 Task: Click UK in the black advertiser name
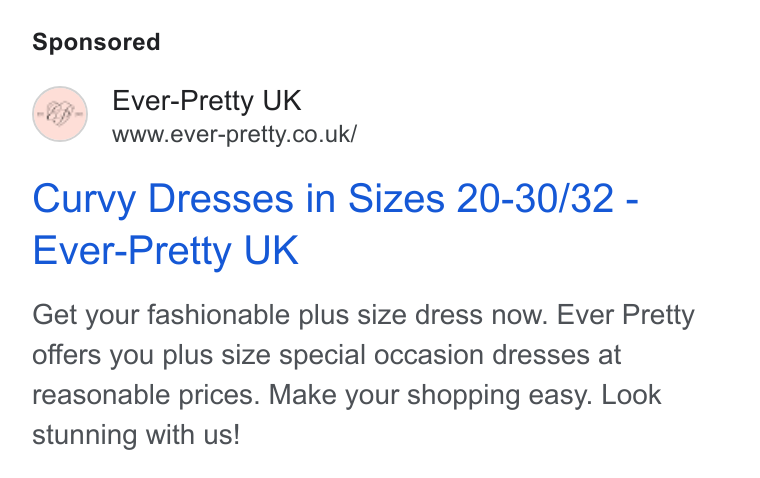pos(282,101)
